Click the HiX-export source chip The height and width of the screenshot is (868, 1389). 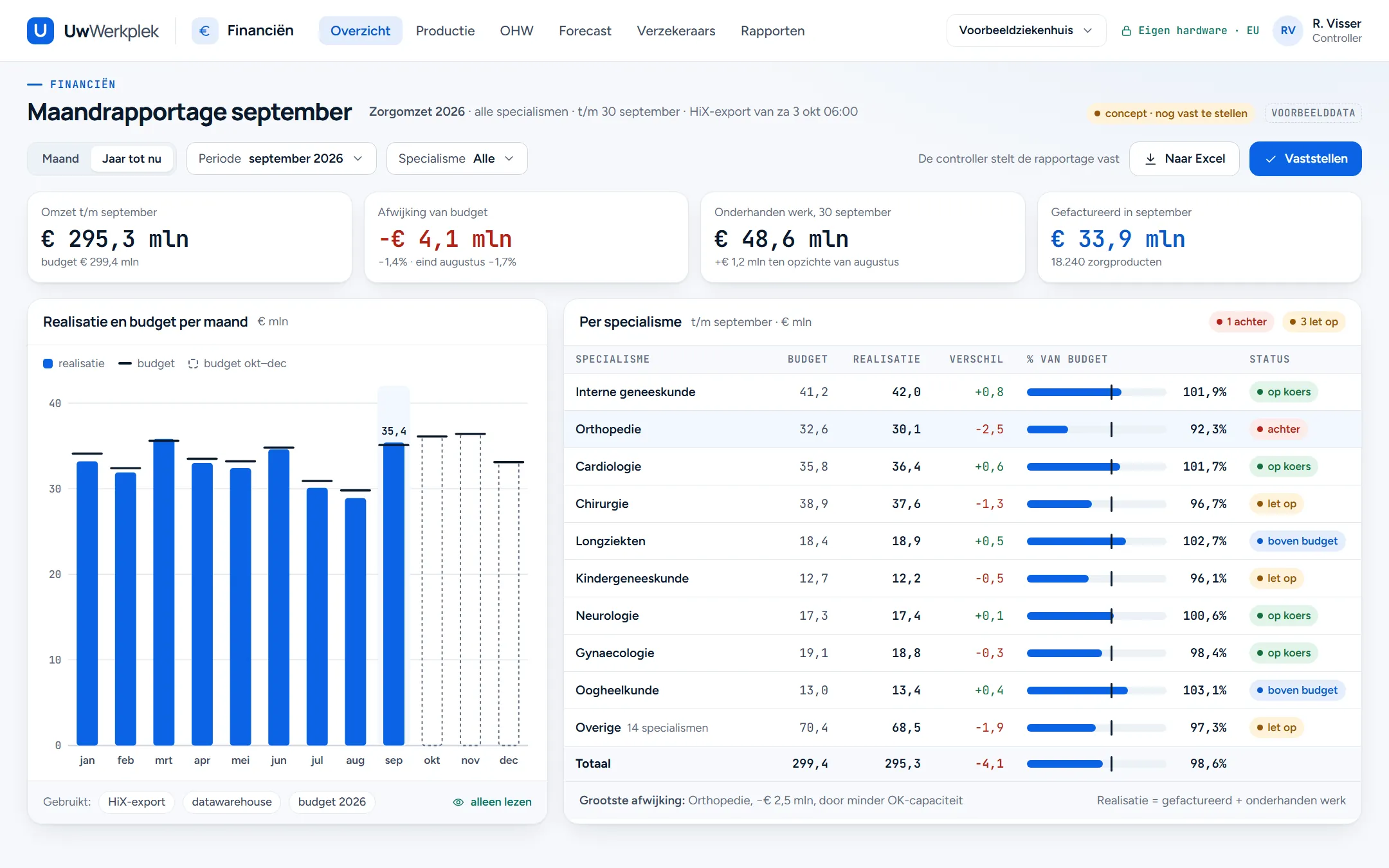136,802
